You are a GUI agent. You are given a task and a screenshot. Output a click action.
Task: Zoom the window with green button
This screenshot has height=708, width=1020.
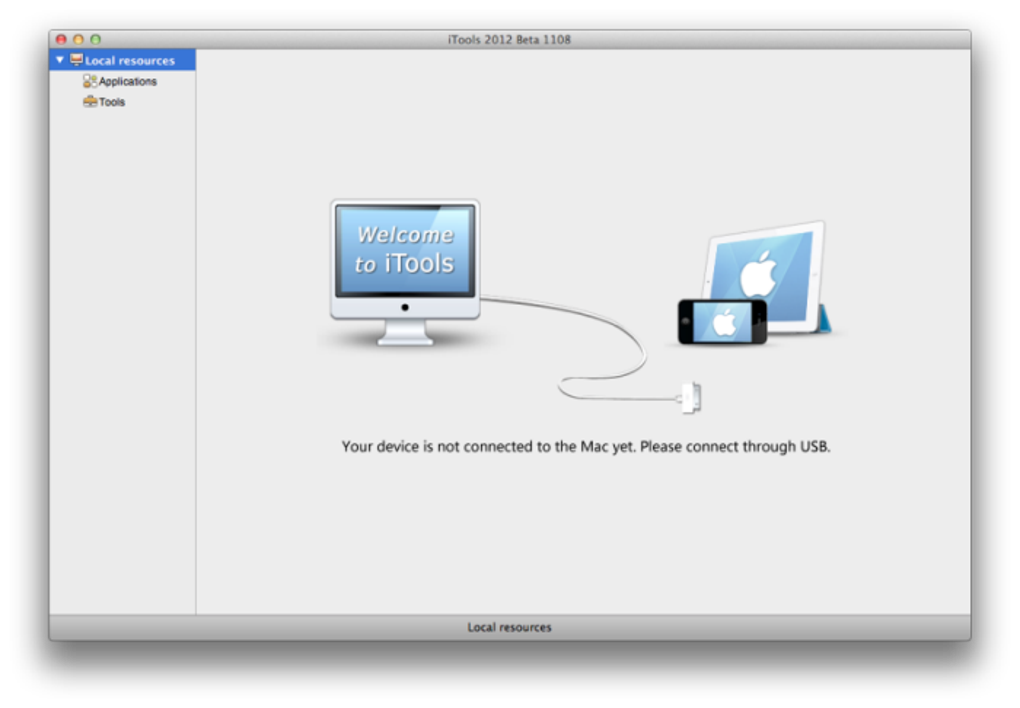coord(96,40)
